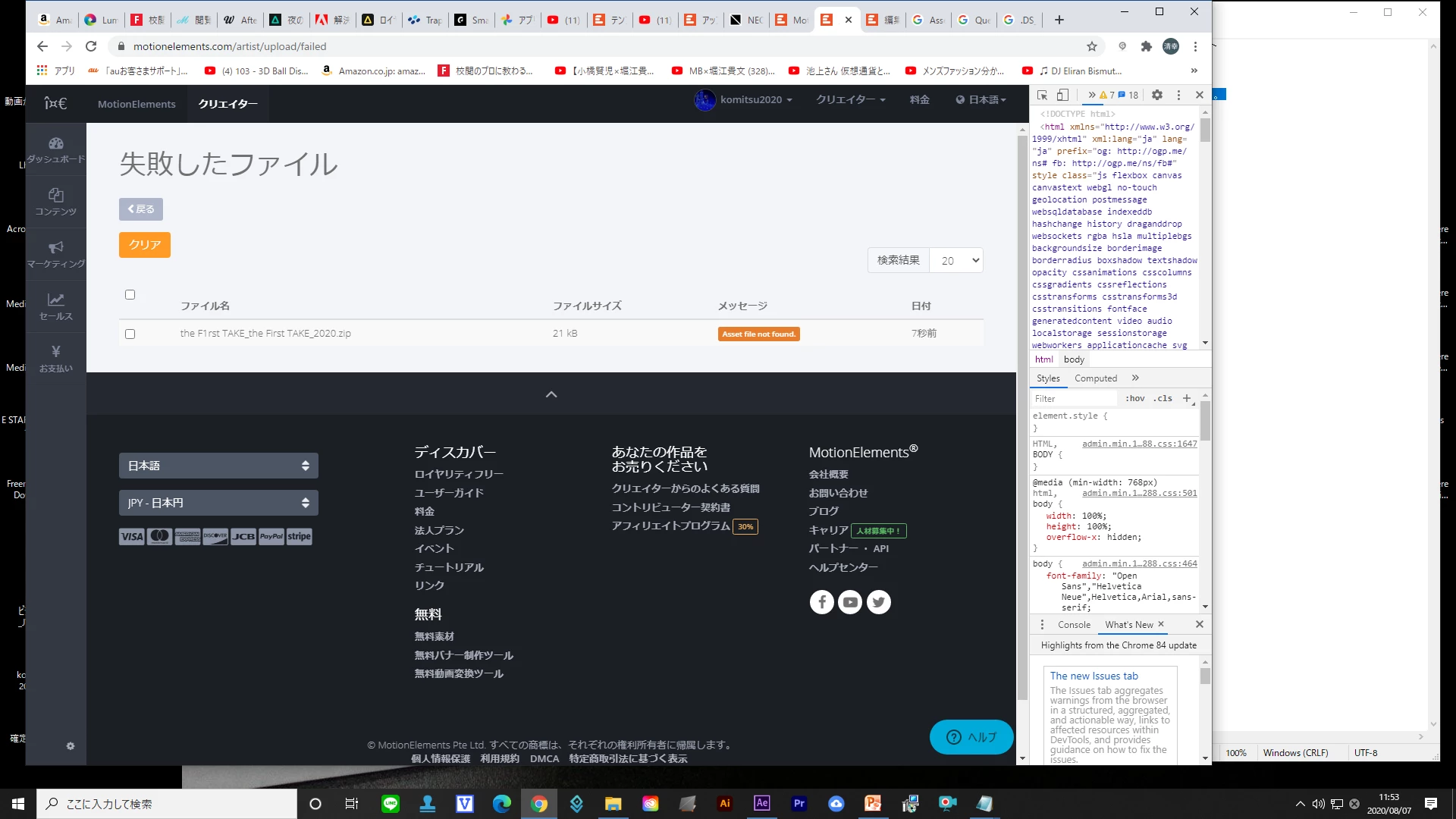Tick the select-all checkbox in table header

coord(130,294)
